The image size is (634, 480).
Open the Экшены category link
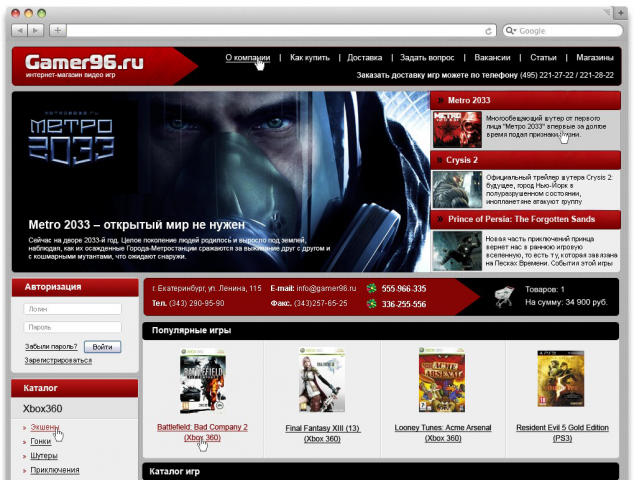coord(45,427)
